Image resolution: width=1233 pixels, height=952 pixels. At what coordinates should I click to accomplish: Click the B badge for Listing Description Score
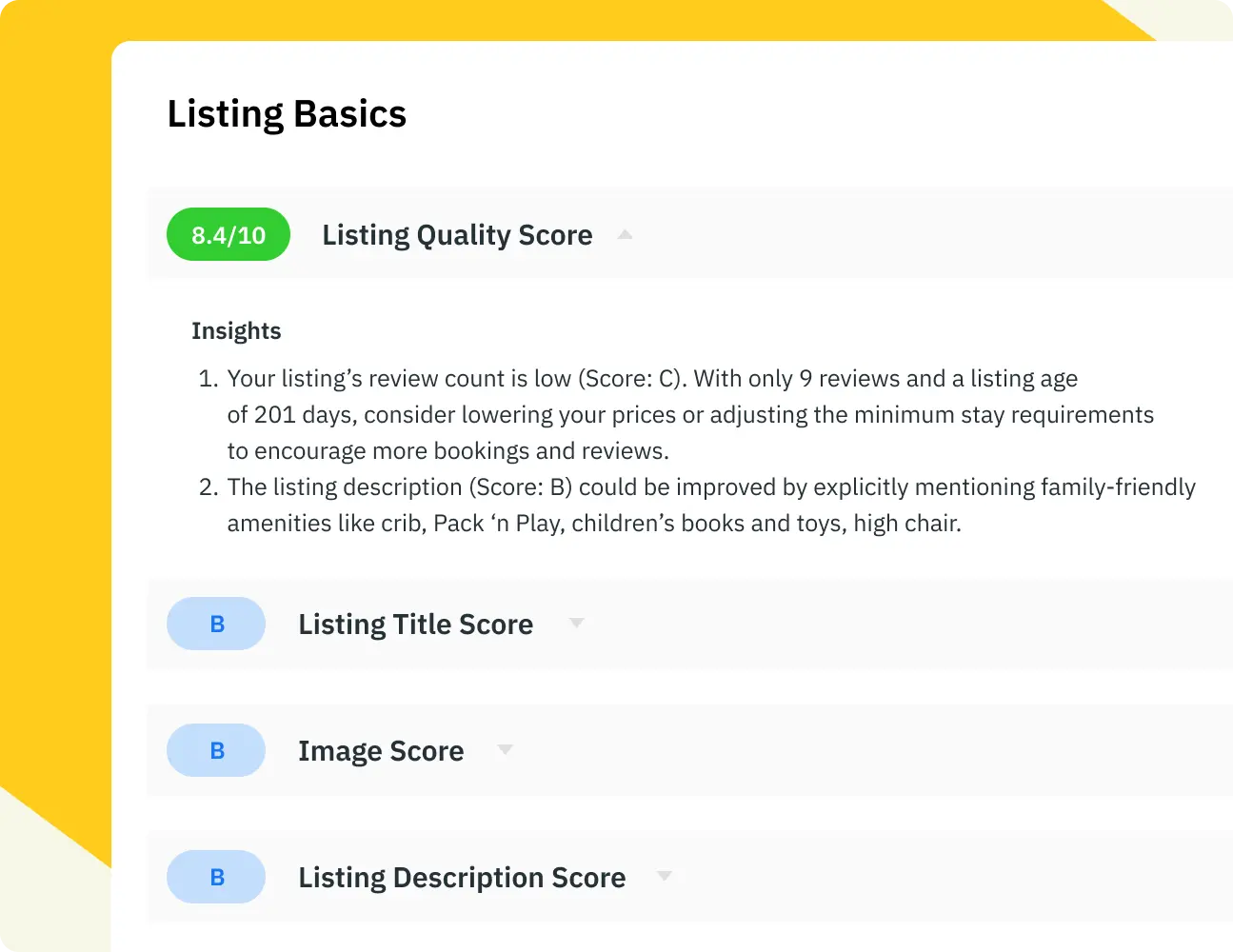click(x=216, y=877)
